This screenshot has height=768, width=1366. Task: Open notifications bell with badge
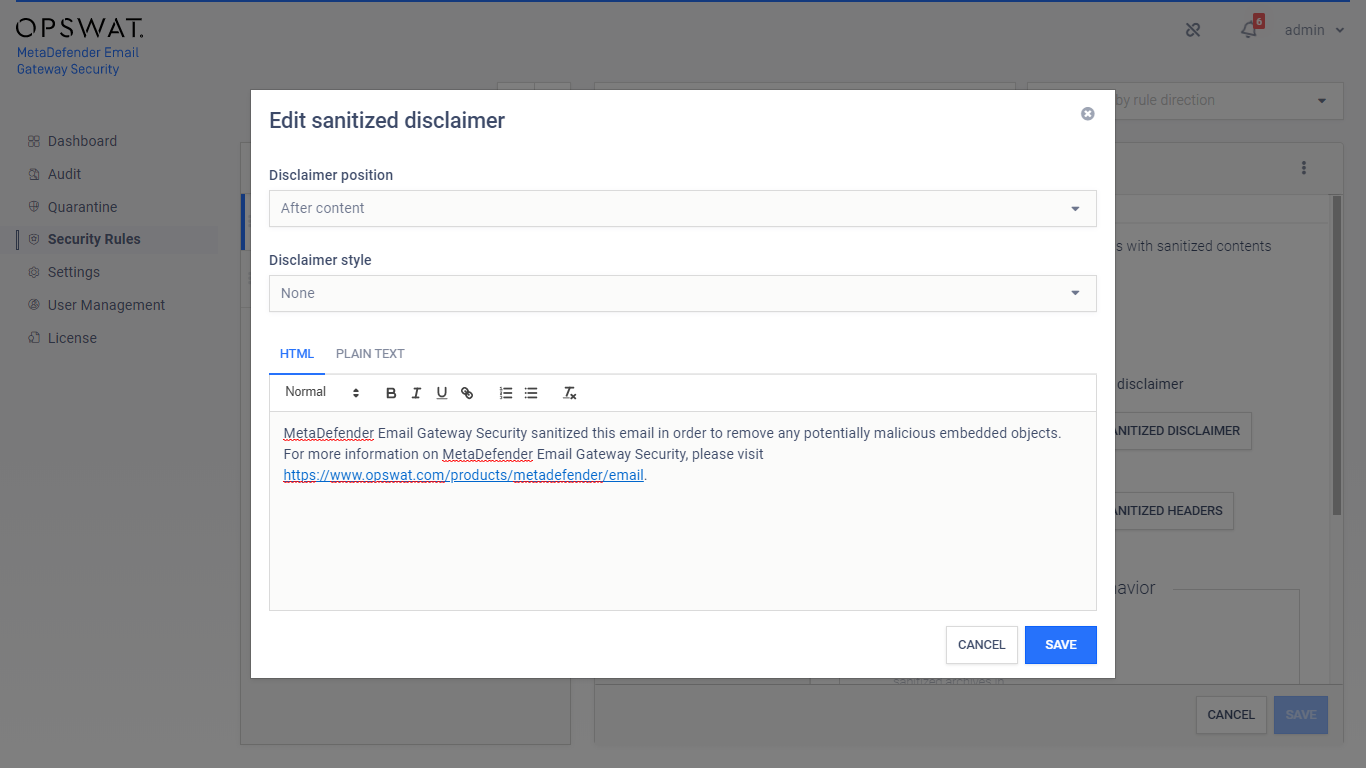coord(1250,29)
